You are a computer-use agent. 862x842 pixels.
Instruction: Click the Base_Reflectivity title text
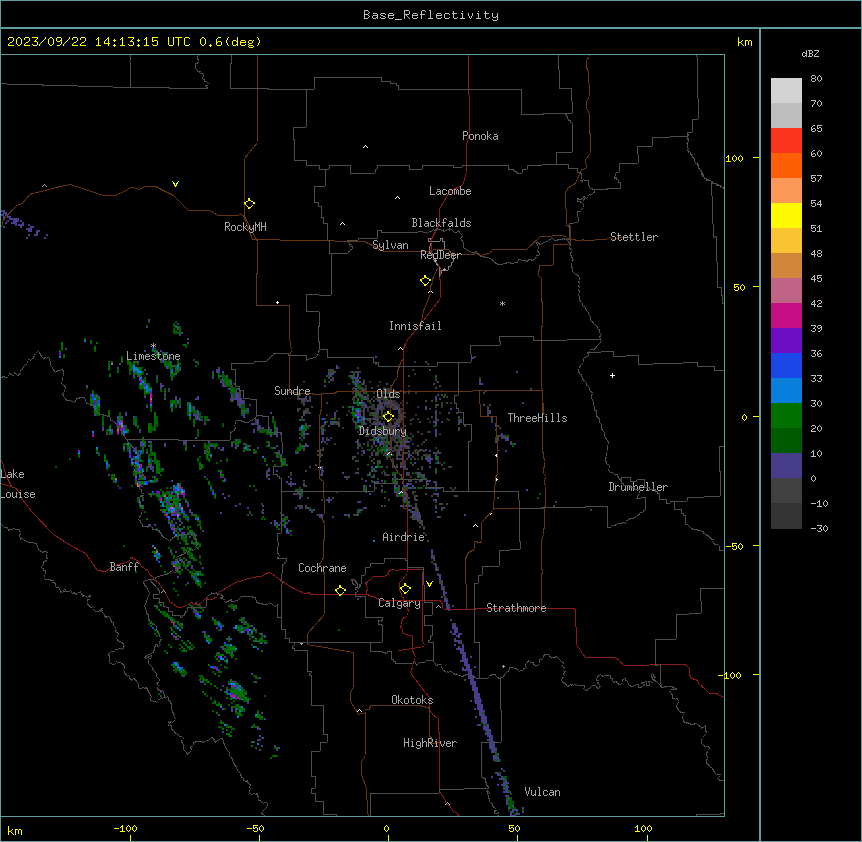tap(431, 15)
